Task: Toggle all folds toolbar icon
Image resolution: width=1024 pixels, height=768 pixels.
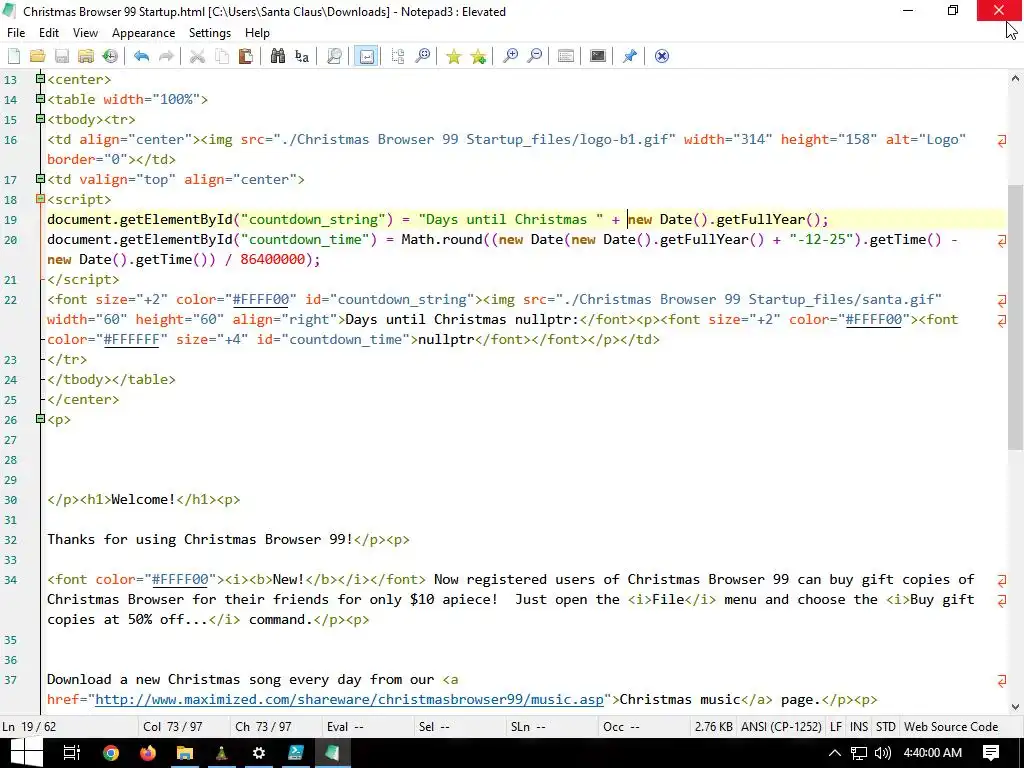Action: [398, 56]
